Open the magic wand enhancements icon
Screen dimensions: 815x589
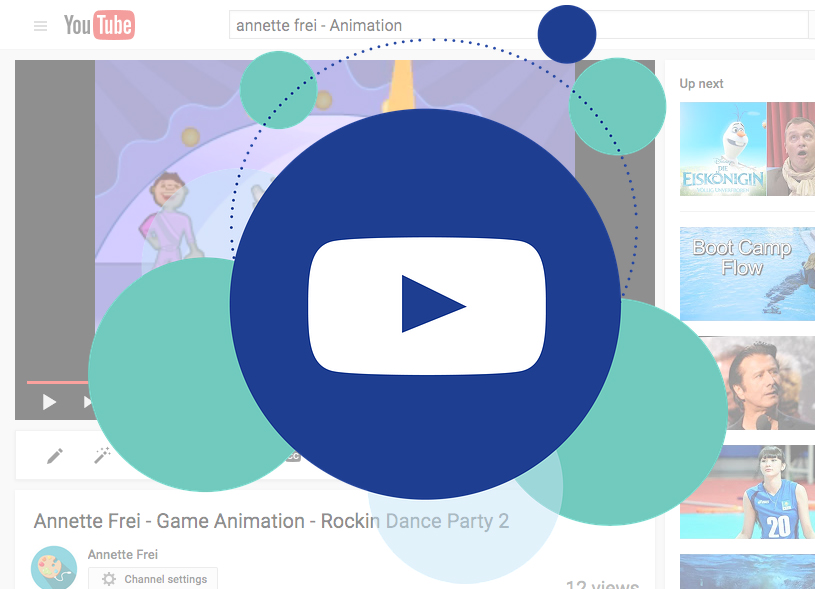[102, 455]
